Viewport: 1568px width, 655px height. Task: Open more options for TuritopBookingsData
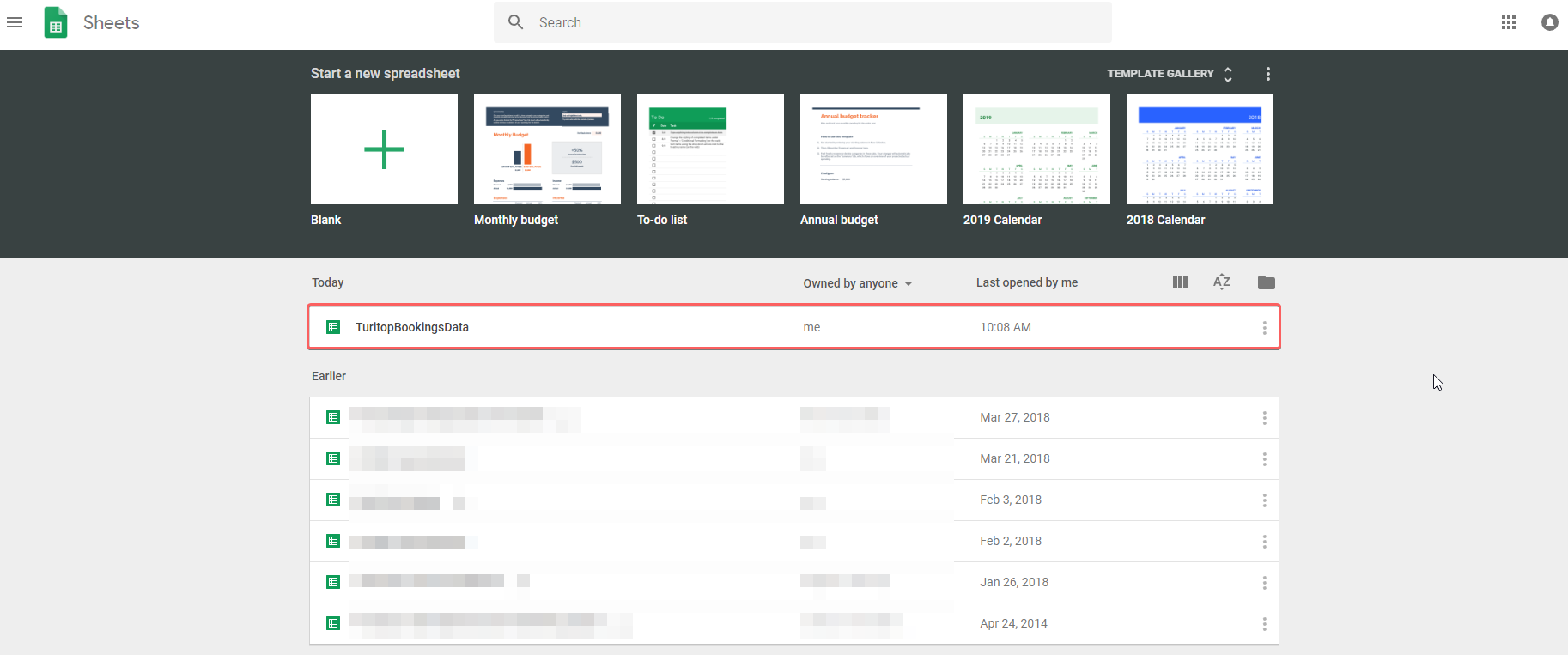[1264, 328]
